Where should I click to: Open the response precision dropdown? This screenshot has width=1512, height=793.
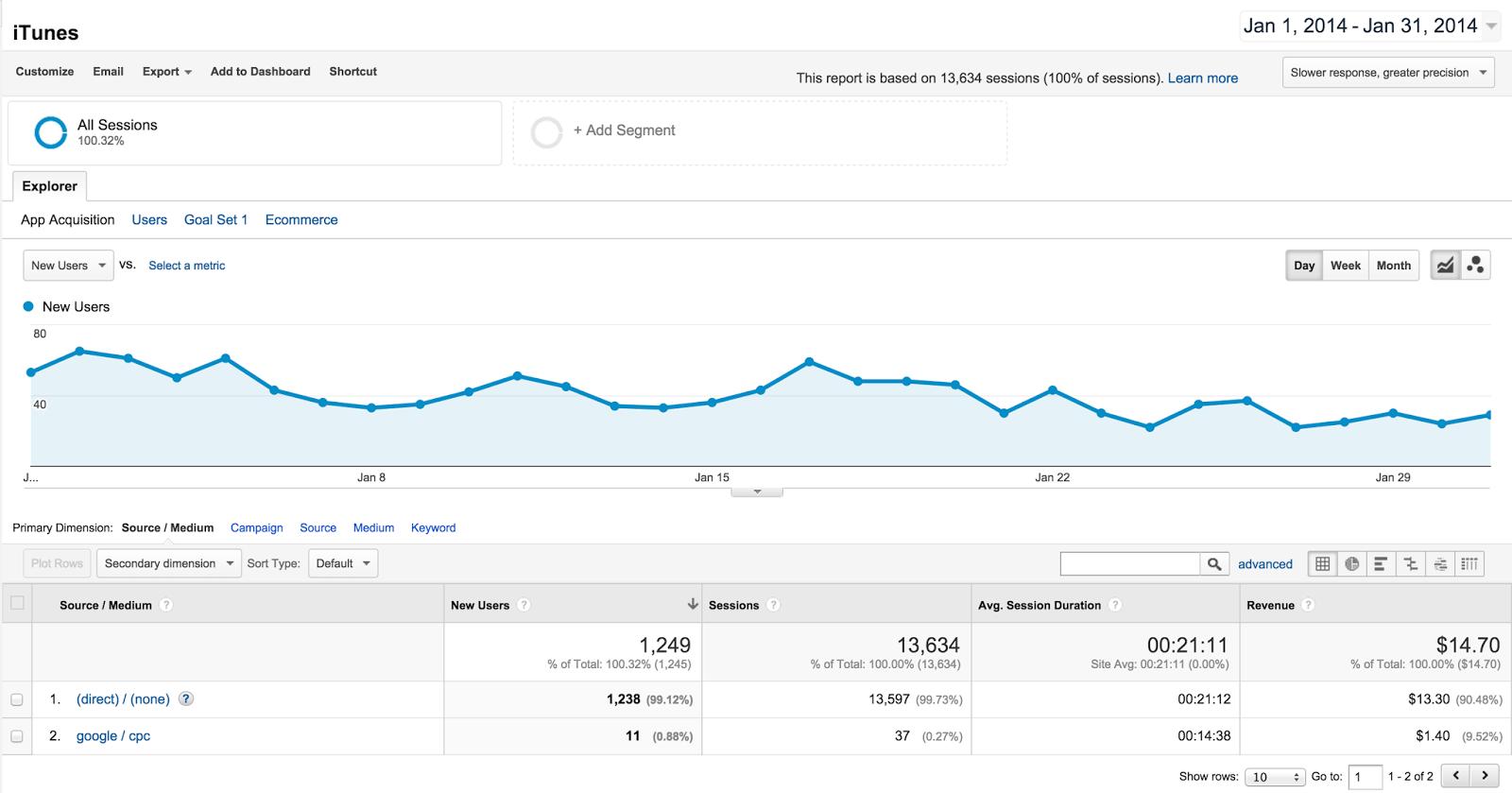point(1388,73)
